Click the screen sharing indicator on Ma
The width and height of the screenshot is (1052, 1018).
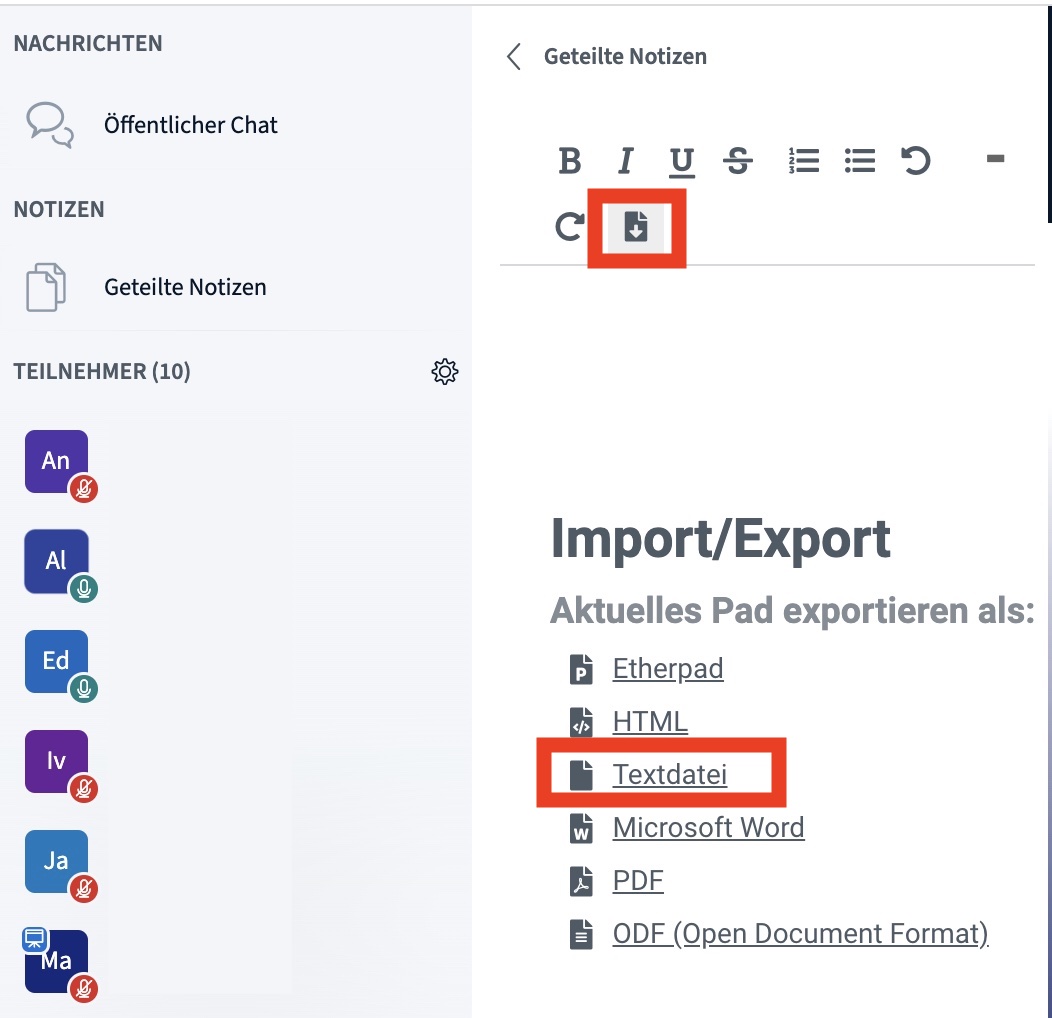point(37,938)
